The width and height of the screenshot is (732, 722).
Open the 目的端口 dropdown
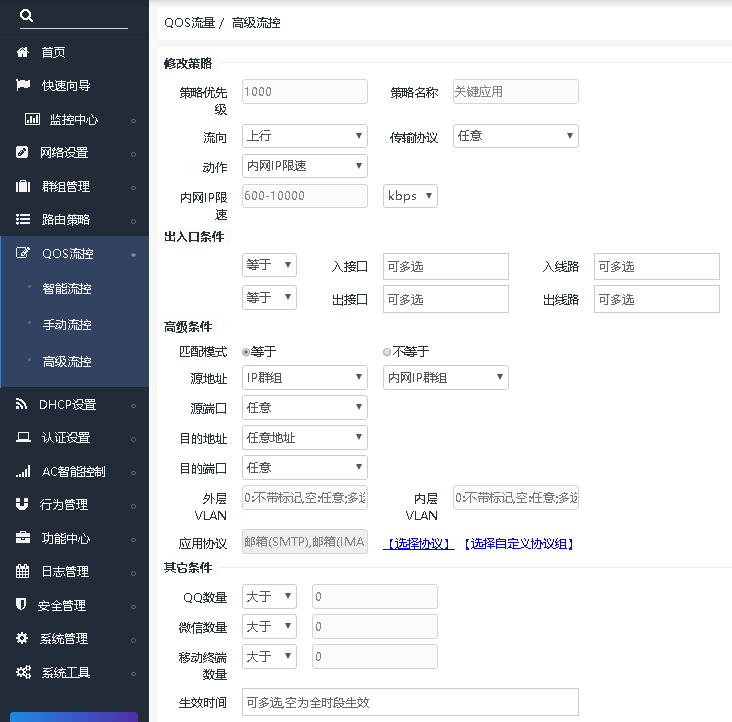pyautogui.click(x=305, y=467)
